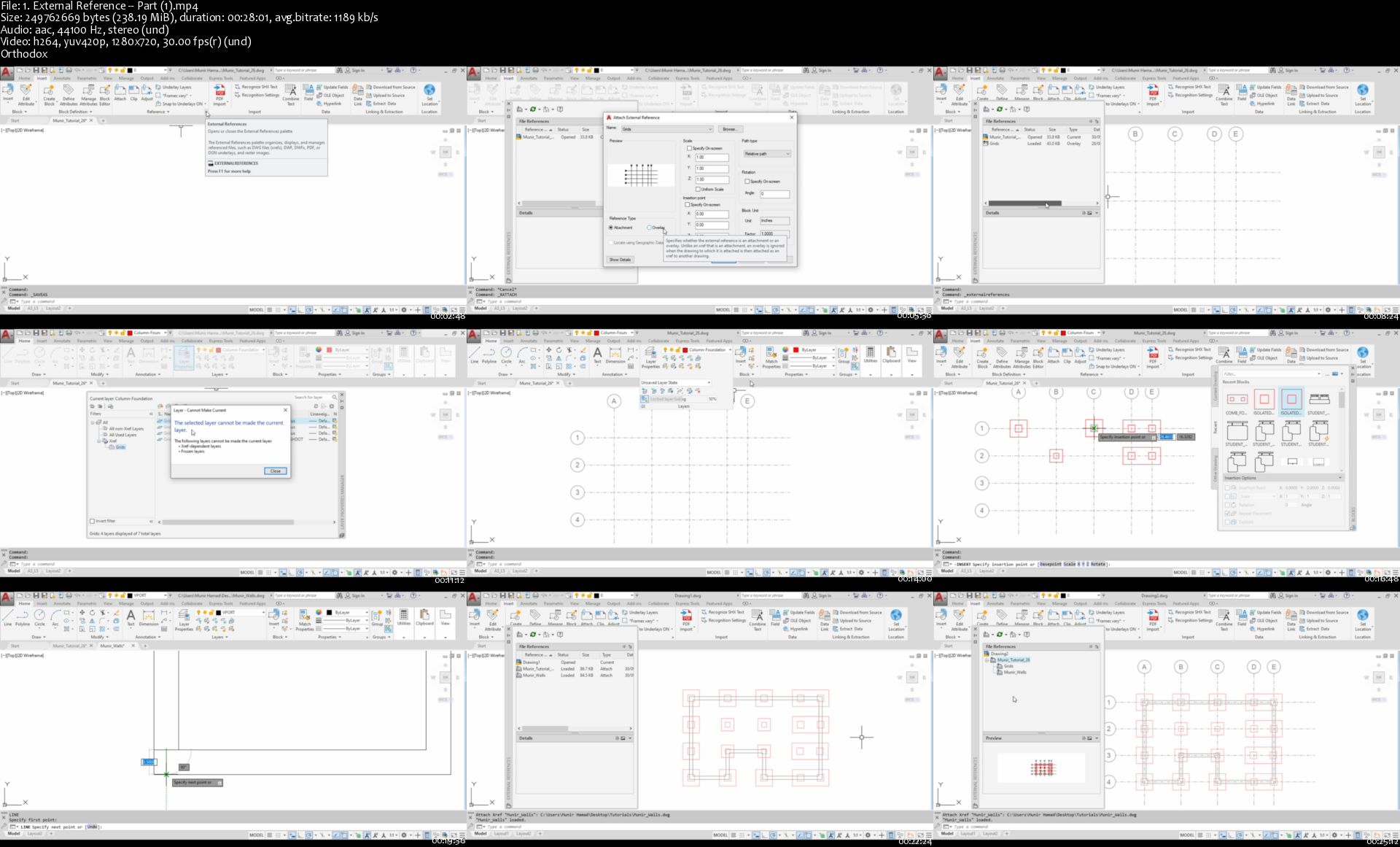The image size is (1400, 847).
Task: Click horizontal scrollbar in 00:08:24 File References palette
Action: pyautogui.click(x=1024, y=204)
